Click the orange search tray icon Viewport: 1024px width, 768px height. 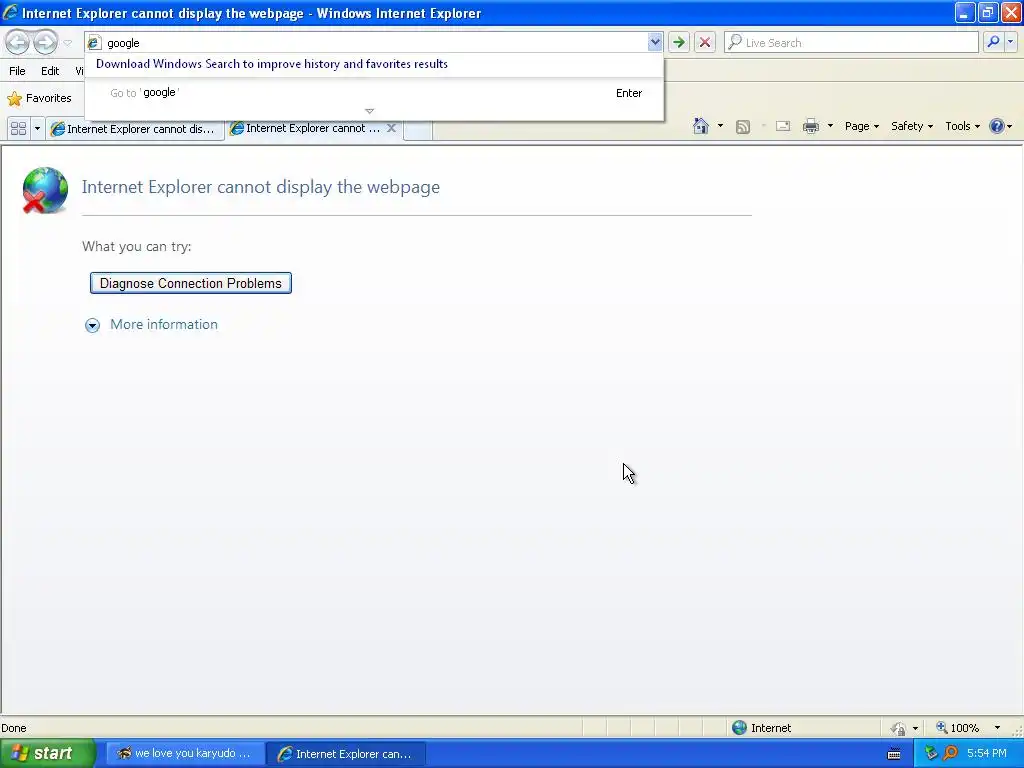(950, 754)
